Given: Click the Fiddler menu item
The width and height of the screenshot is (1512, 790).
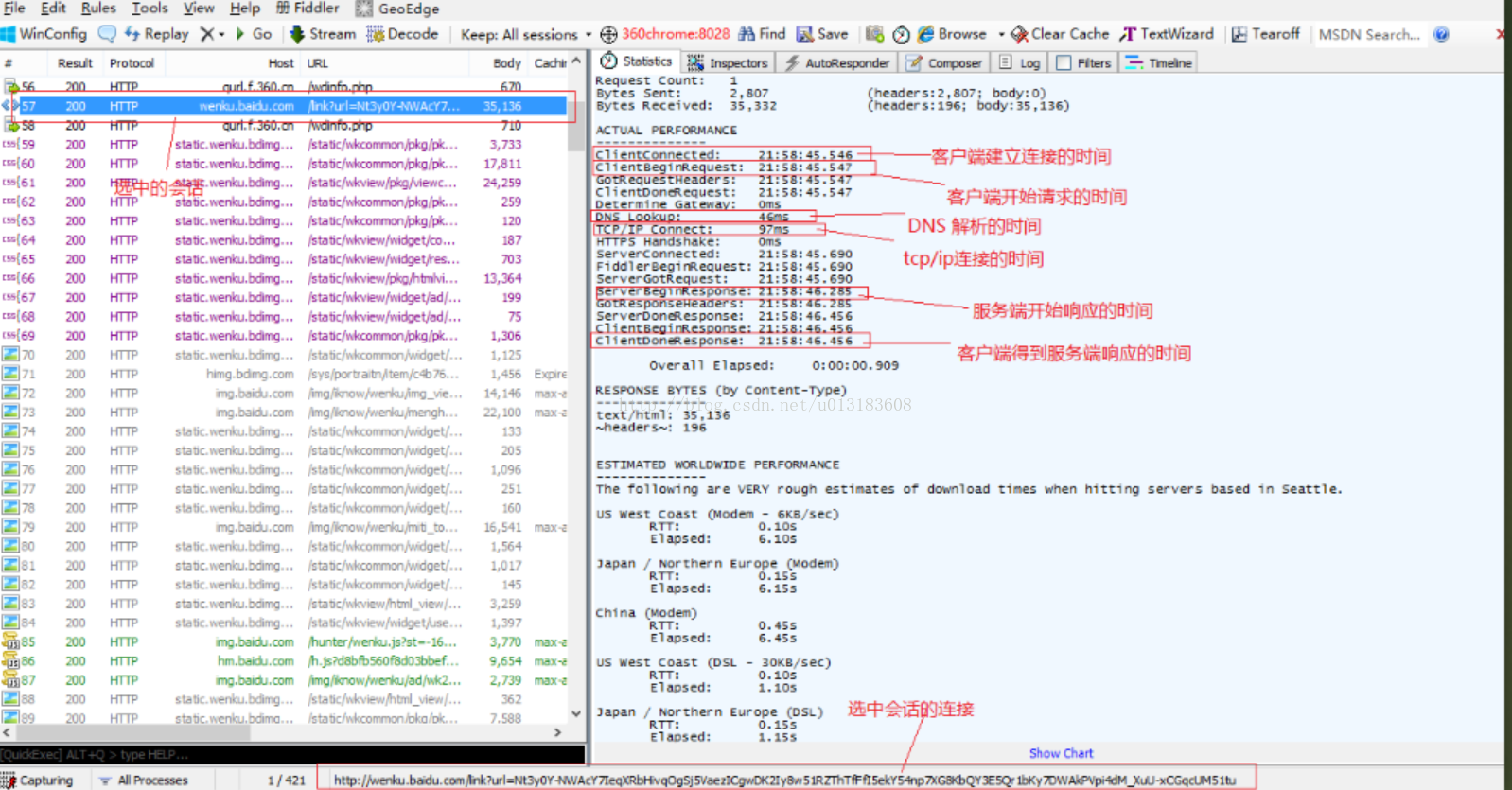Looking at the screenshot, I should point(308,8).
